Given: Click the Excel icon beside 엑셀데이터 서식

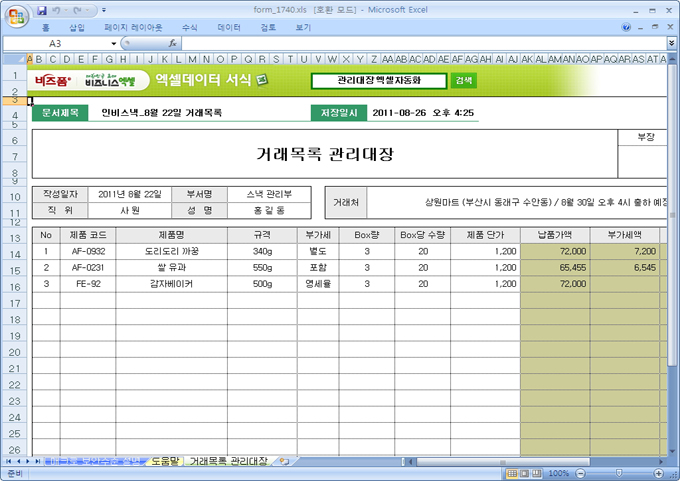Looking at the screenshot, I should [x=262, y=80].
